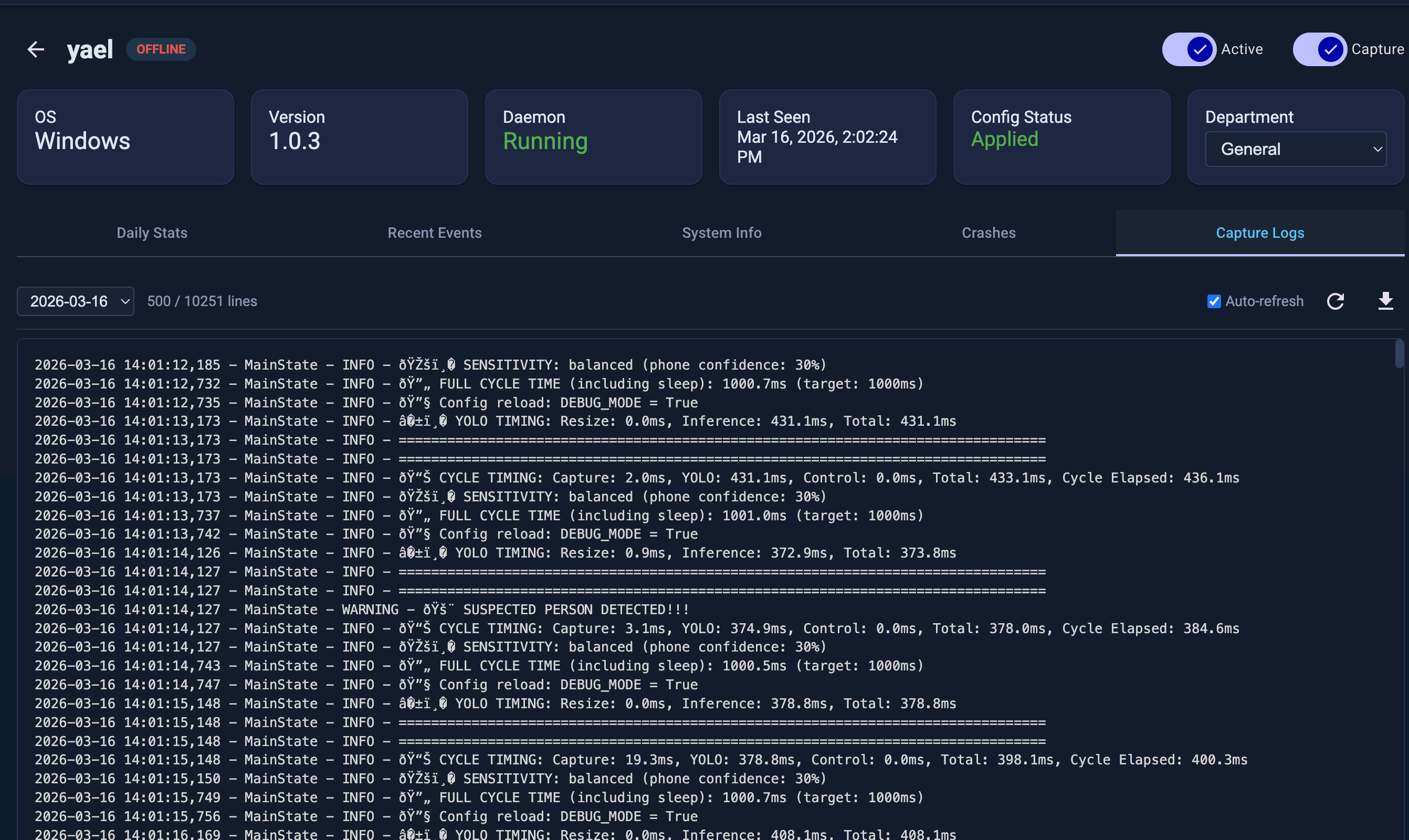Click the Config Status Applied text
The height and width of the screenshot is (840, 1409).
(1004, 139)
